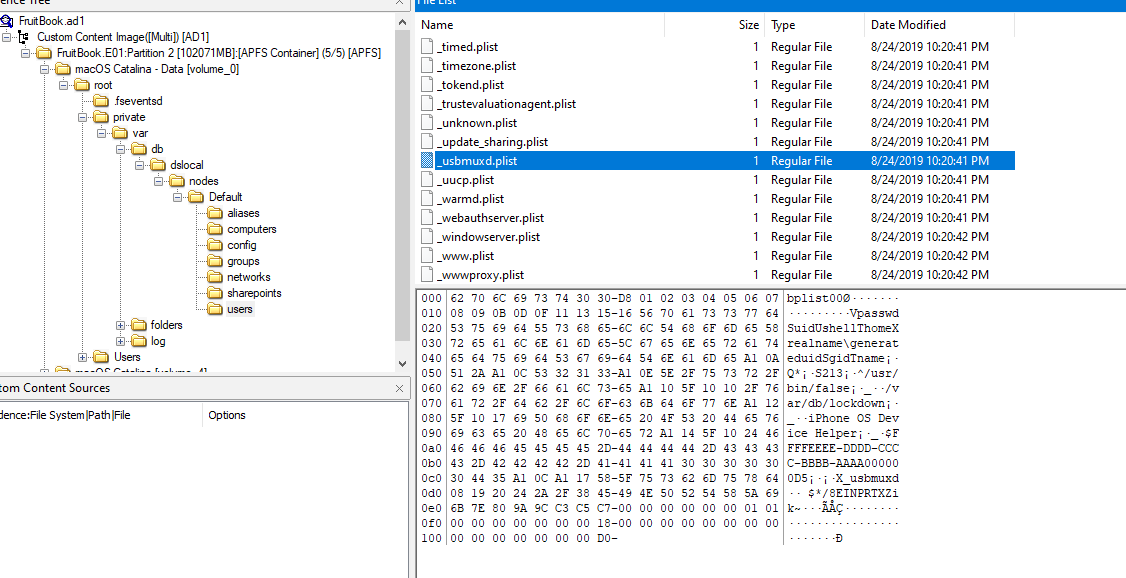Click decoded text 'bin/false' in hex viewer

point(818,388)
